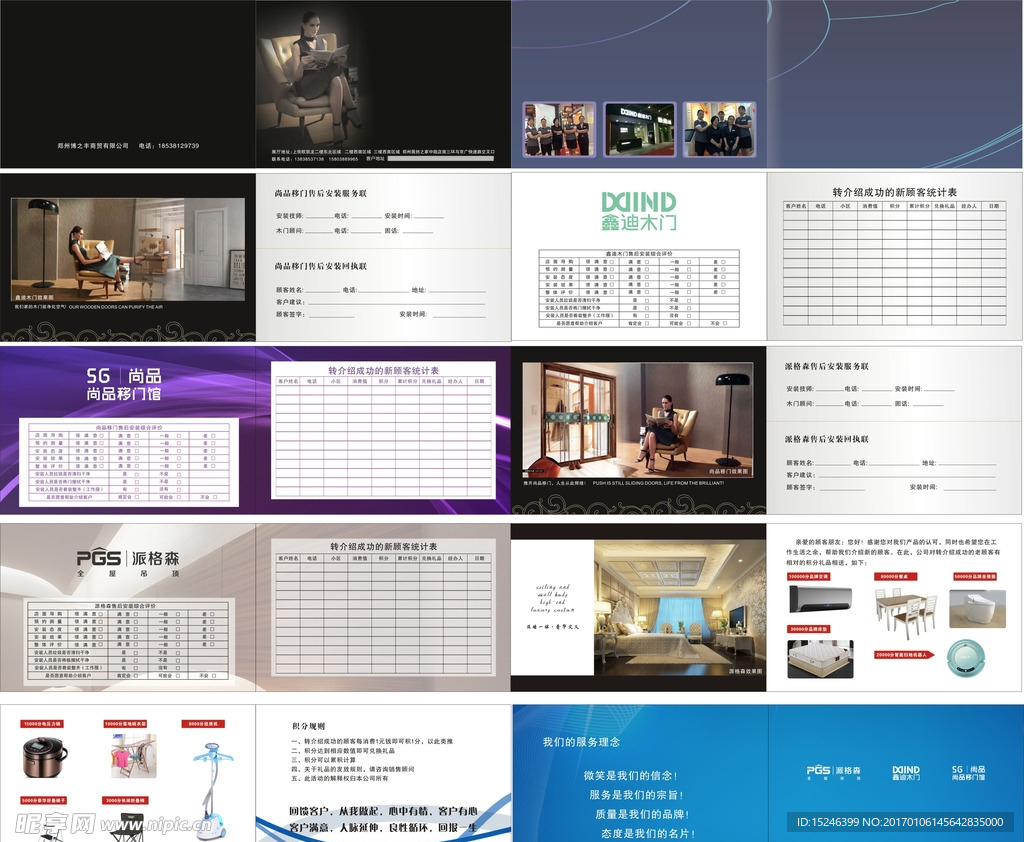Check 不会 in the 鑫迪木门 evaluation table
Image resolution: width=1024 pixels, height=842 pixels.
pyautogui.click(x=724, y=323)
